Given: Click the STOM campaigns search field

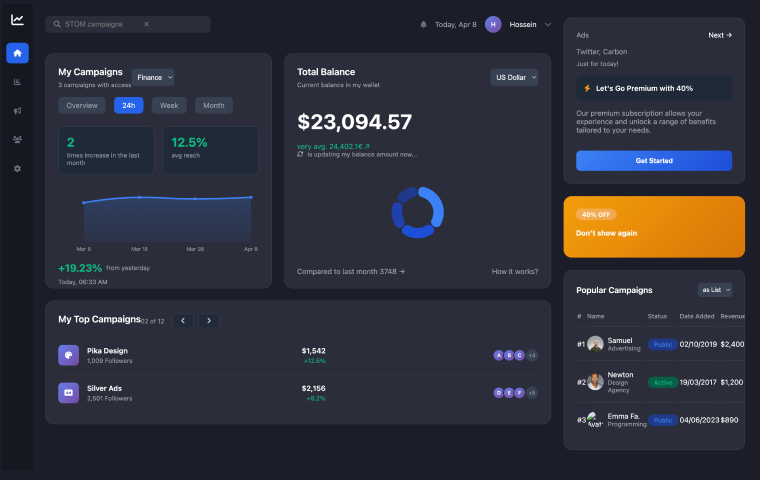Looking at the screenshot, I should coord(100,24).
